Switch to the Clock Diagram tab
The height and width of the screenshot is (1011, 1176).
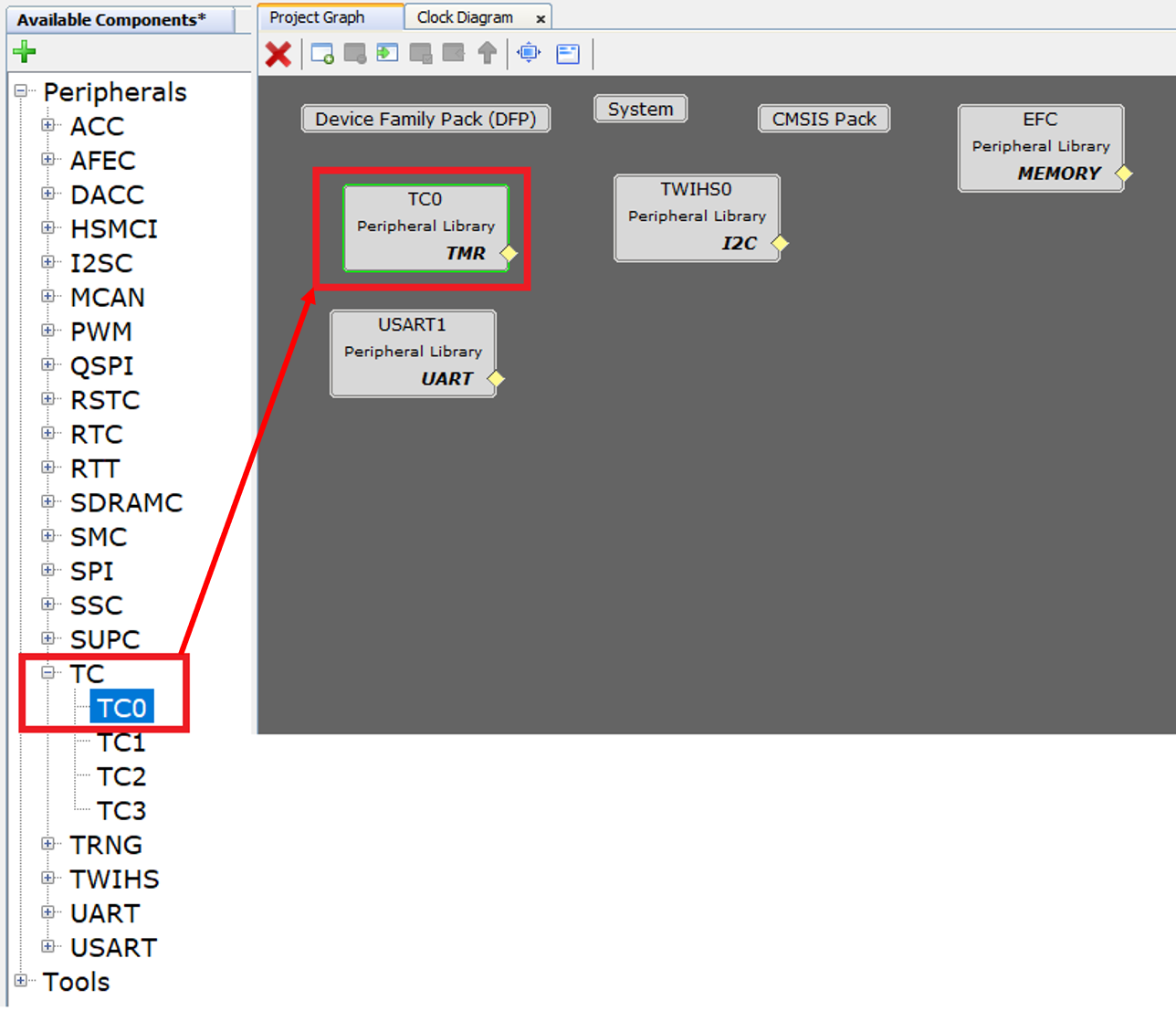point(465,17)
